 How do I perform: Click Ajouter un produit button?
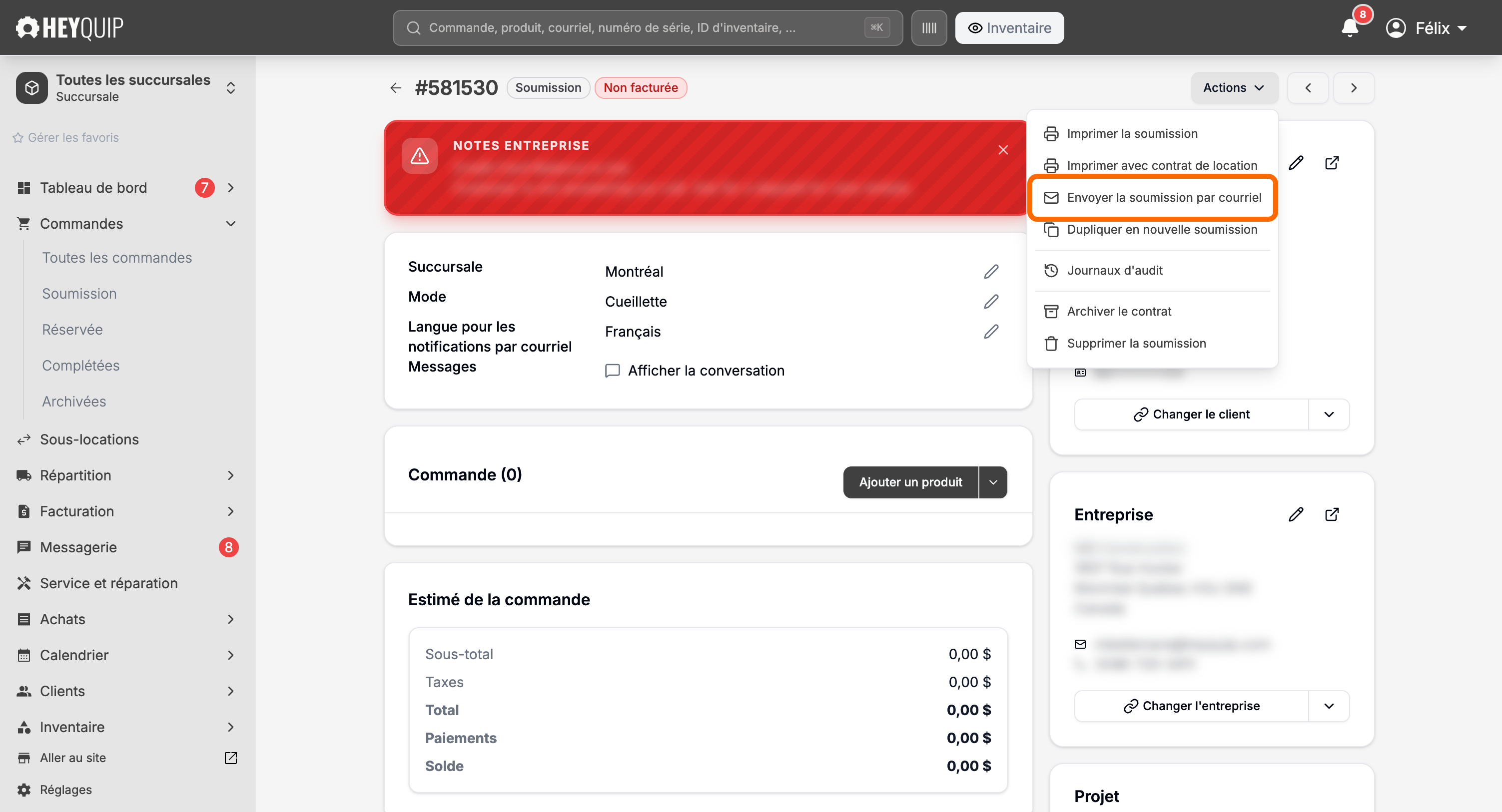click(x=910, y=482)
